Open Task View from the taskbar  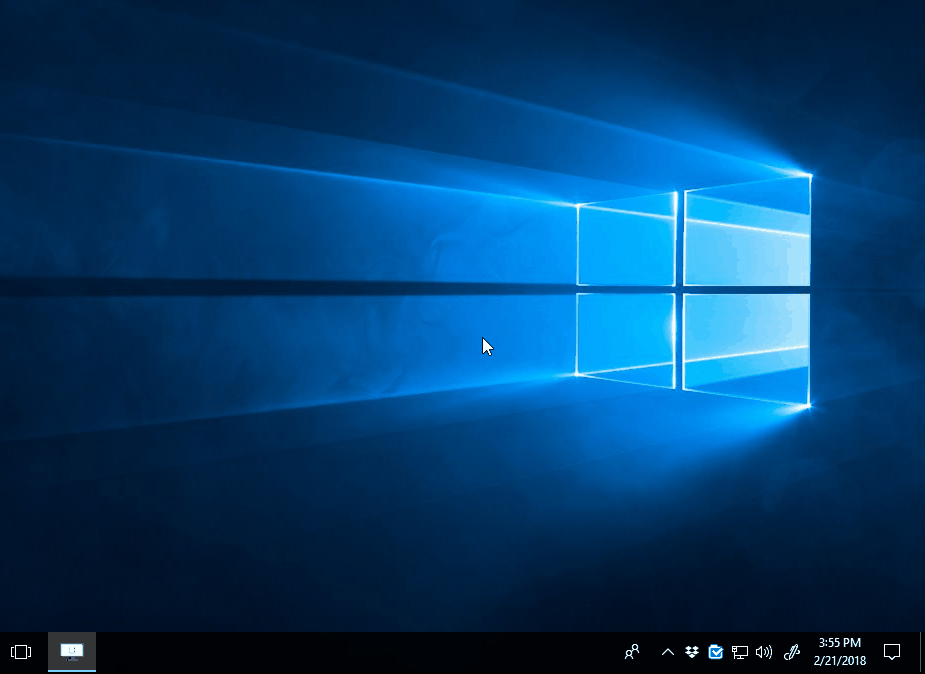(21, 652)
